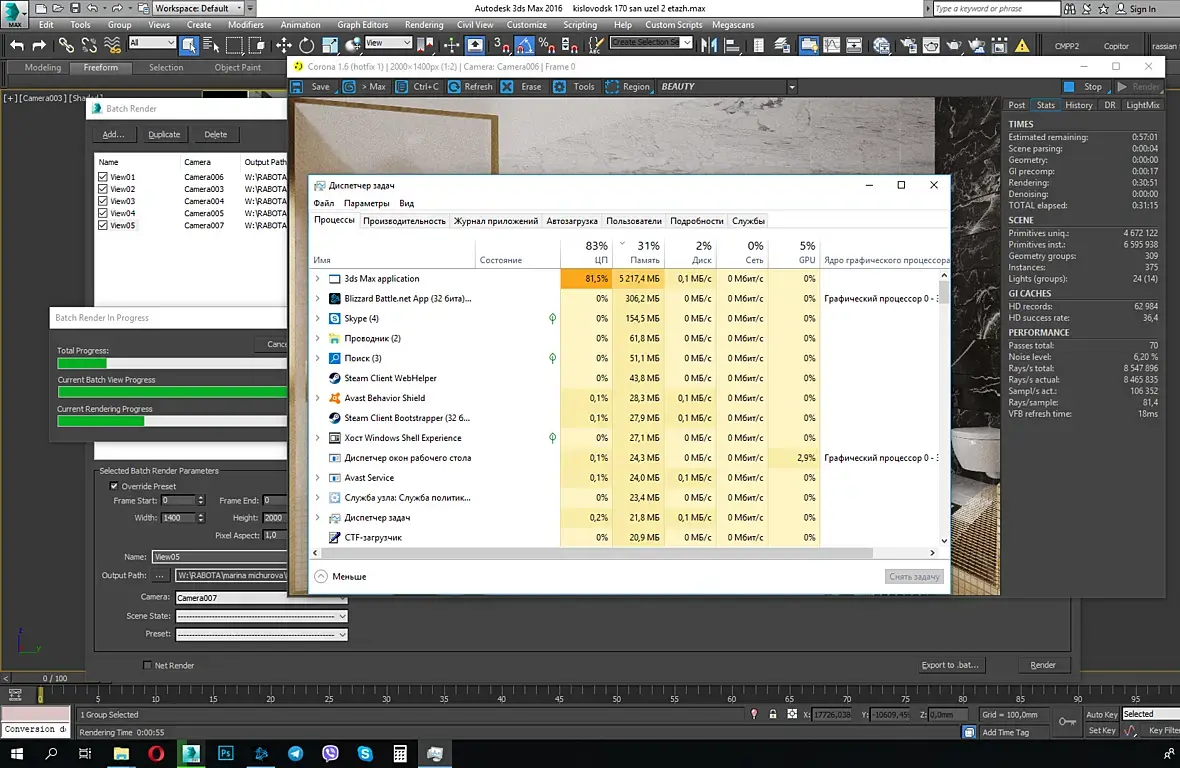The image size is (1180, 768).
Task: Toggle the Percent Snap tool
Action: (x=547, y=46)
